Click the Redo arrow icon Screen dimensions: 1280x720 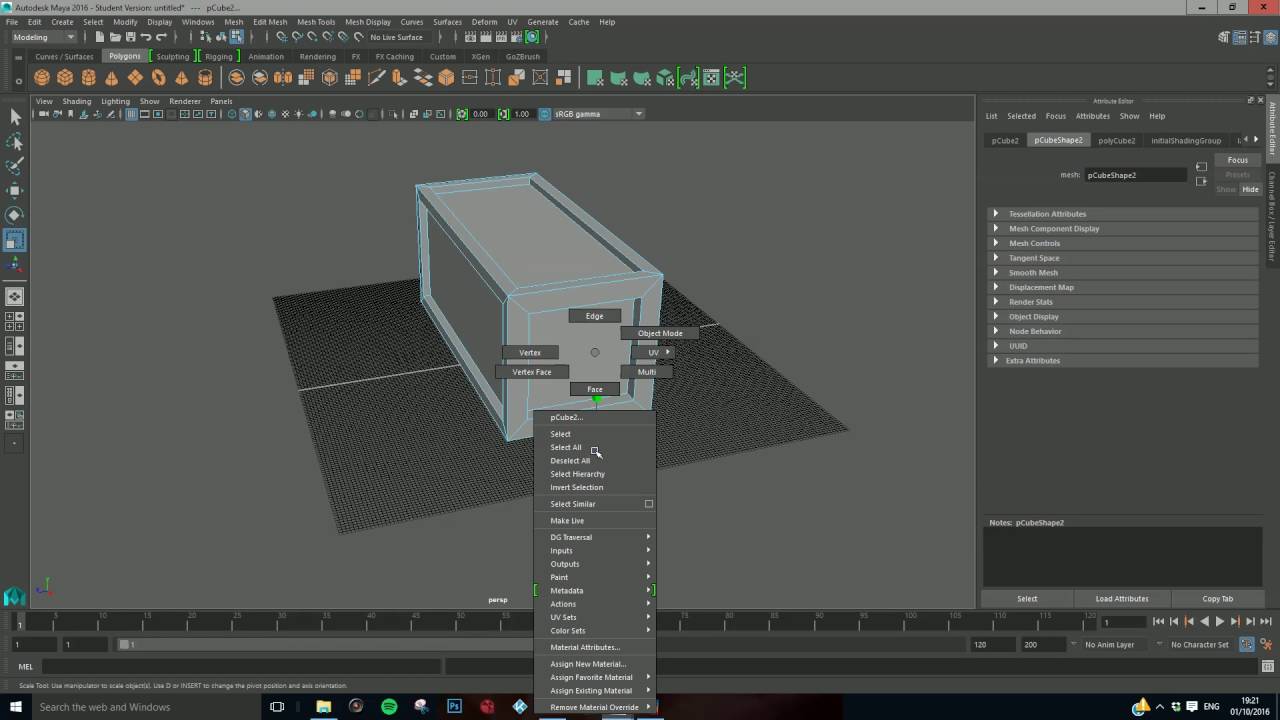161,37
